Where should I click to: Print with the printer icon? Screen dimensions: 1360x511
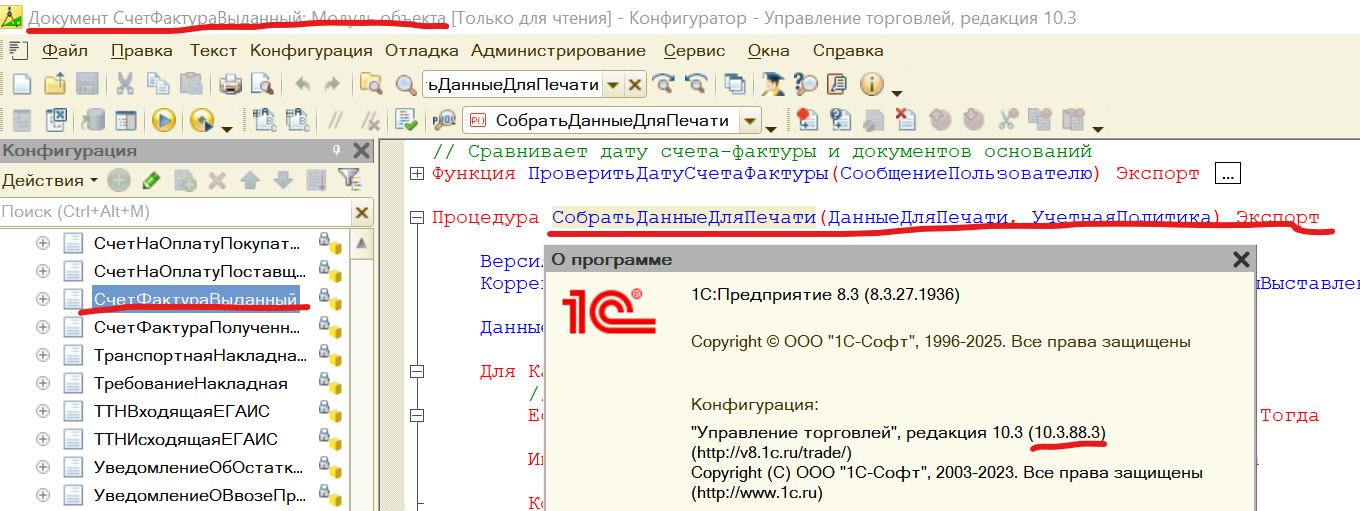pos(231,85)
